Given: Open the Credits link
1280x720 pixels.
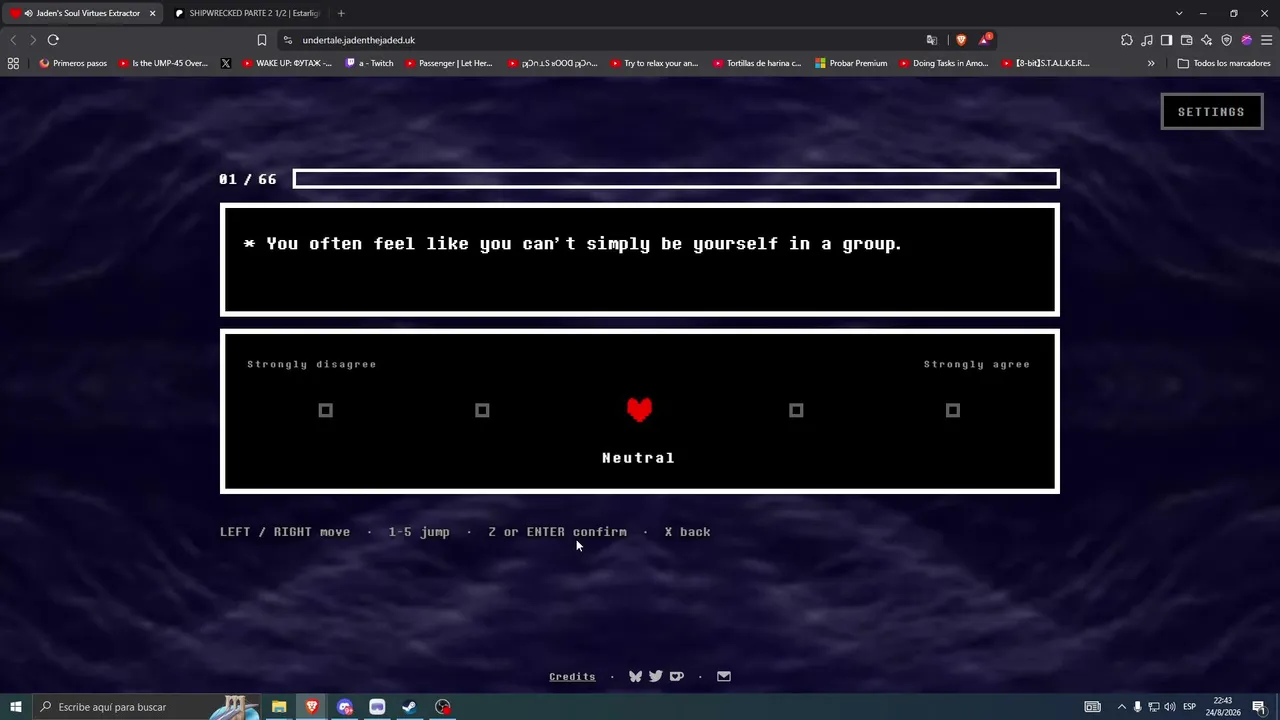Looking at the screenshot, I should click(x=572, y=677).
